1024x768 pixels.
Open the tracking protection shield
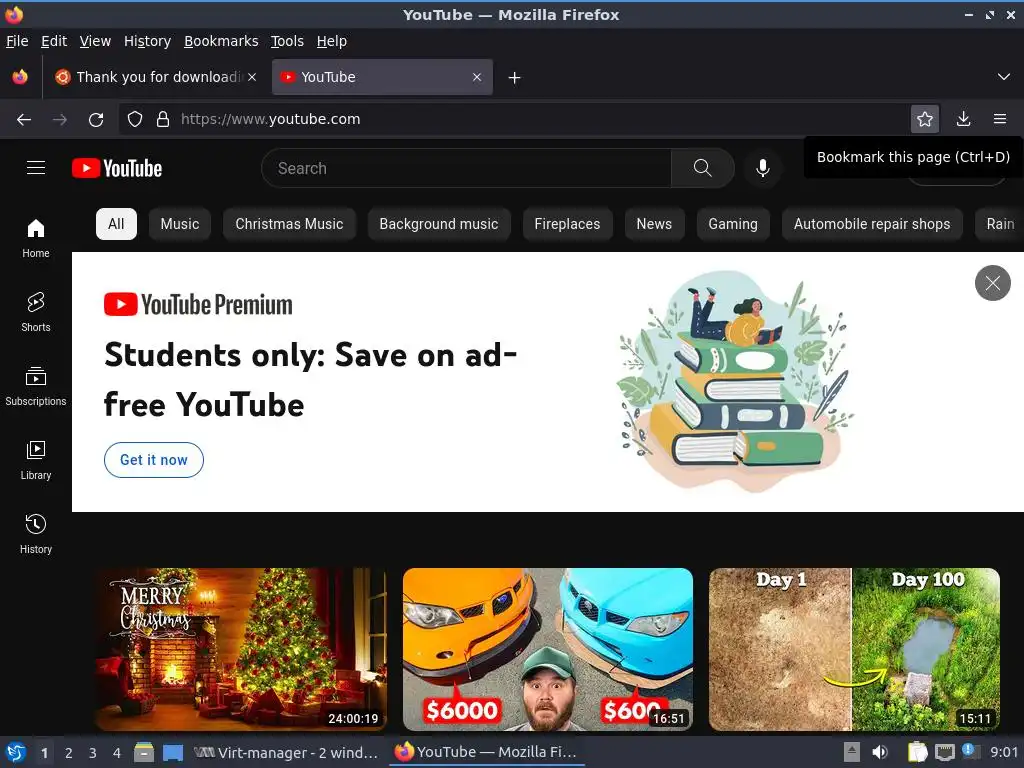(135, 119)
